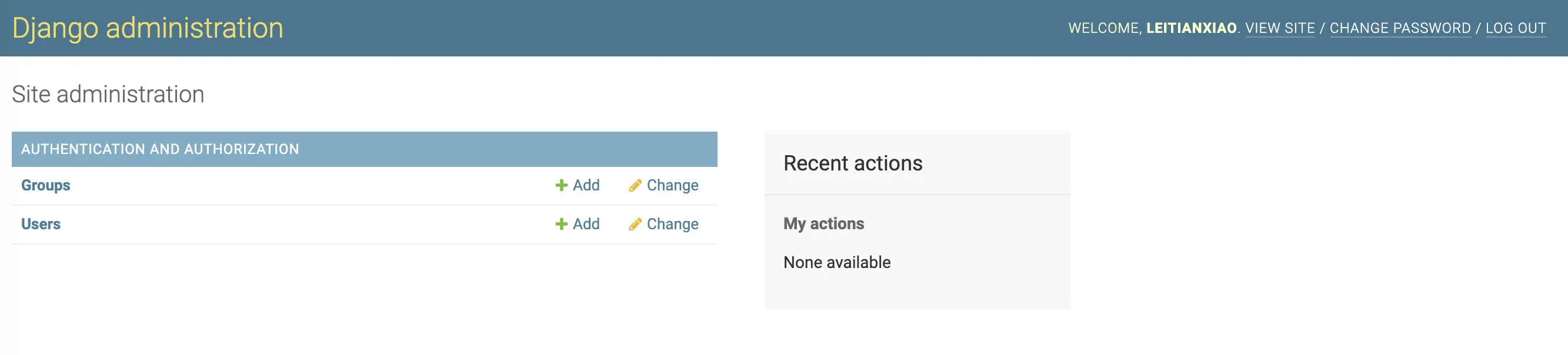Open the Users model list
The image size is (1568, 355).
[41, 225]
